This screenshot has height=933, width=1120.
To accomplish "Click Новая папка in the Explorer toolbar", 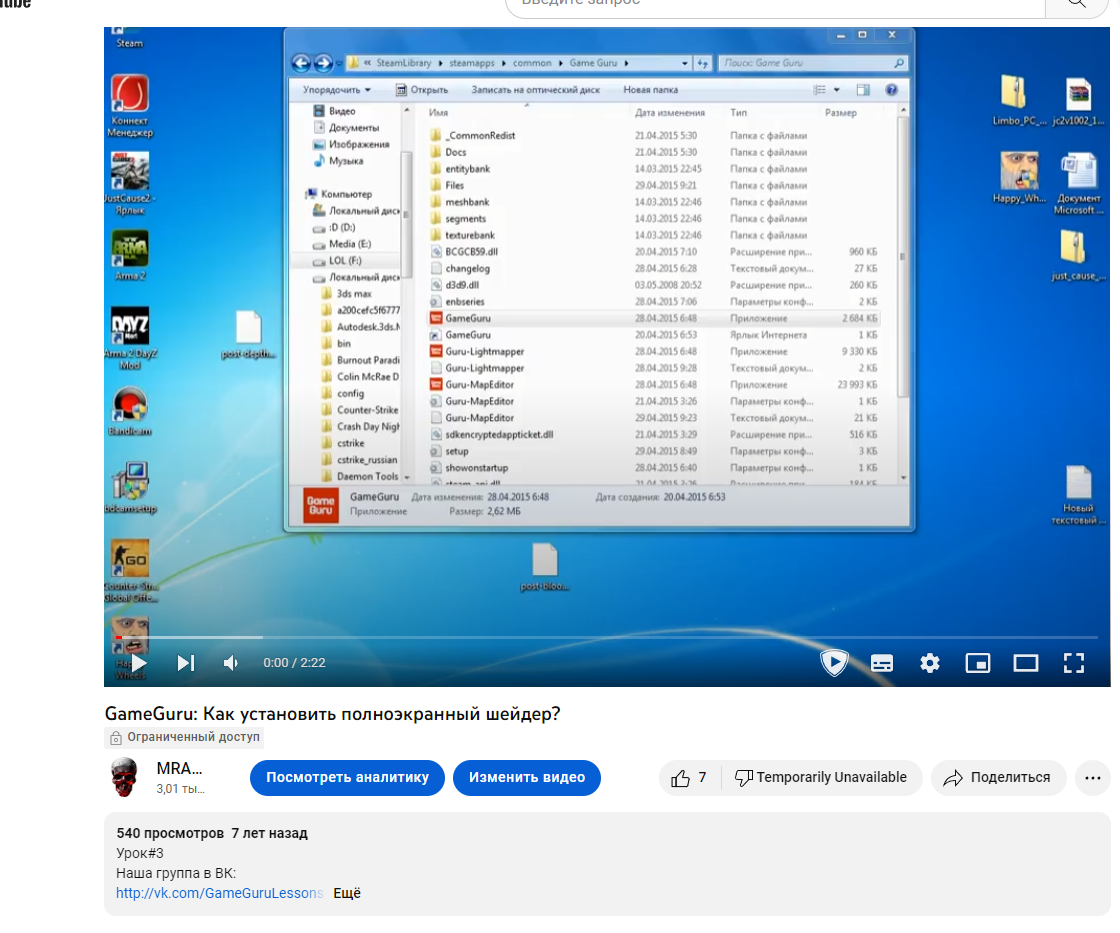I will (x=650, y=90).
